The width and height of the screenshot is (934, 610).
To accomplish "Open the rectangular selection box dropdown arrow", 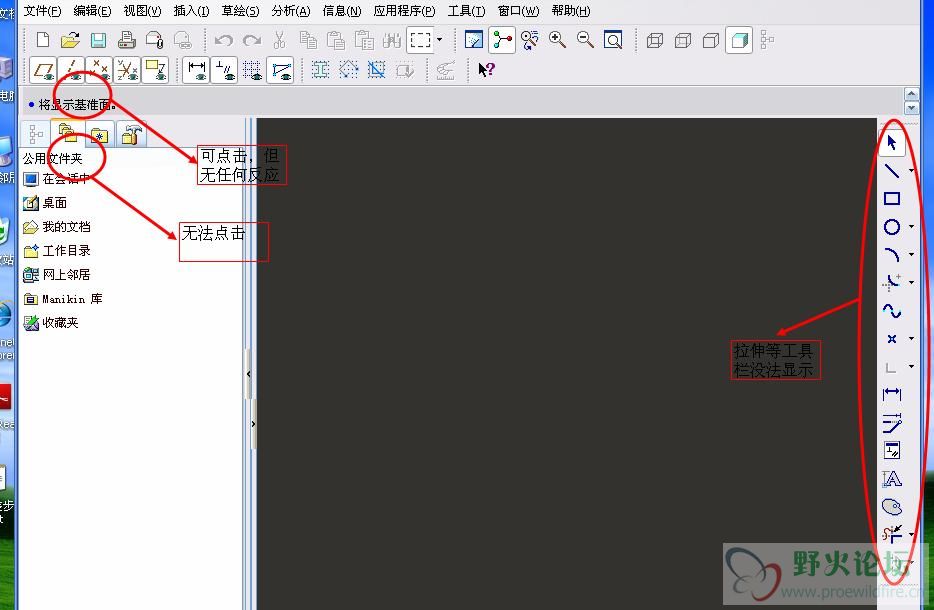I will [440, 40].
